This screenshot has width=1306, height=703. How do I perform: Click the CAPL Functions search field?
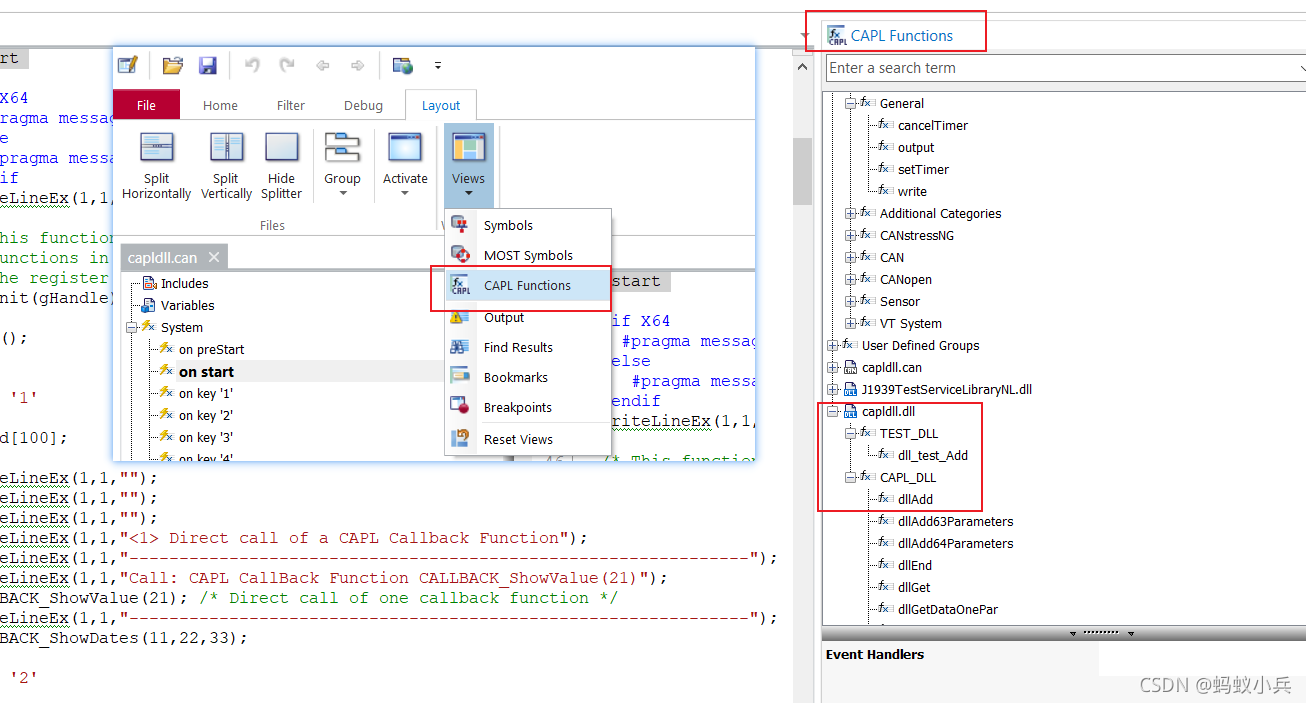tap(1064, 68)
